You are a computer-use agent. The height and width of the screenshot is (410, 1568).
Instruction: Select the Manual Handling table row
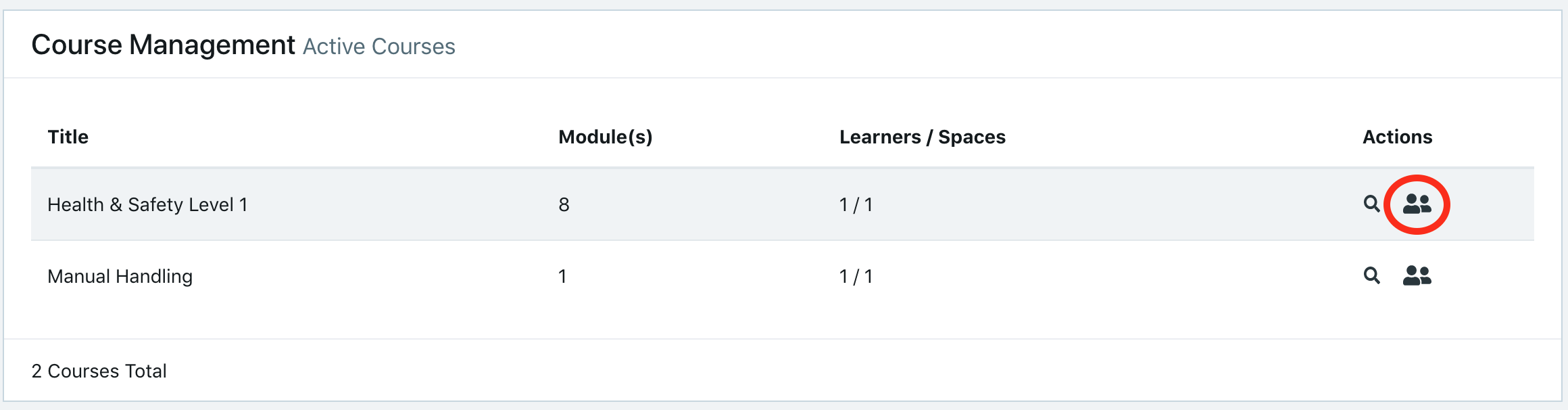783,276
